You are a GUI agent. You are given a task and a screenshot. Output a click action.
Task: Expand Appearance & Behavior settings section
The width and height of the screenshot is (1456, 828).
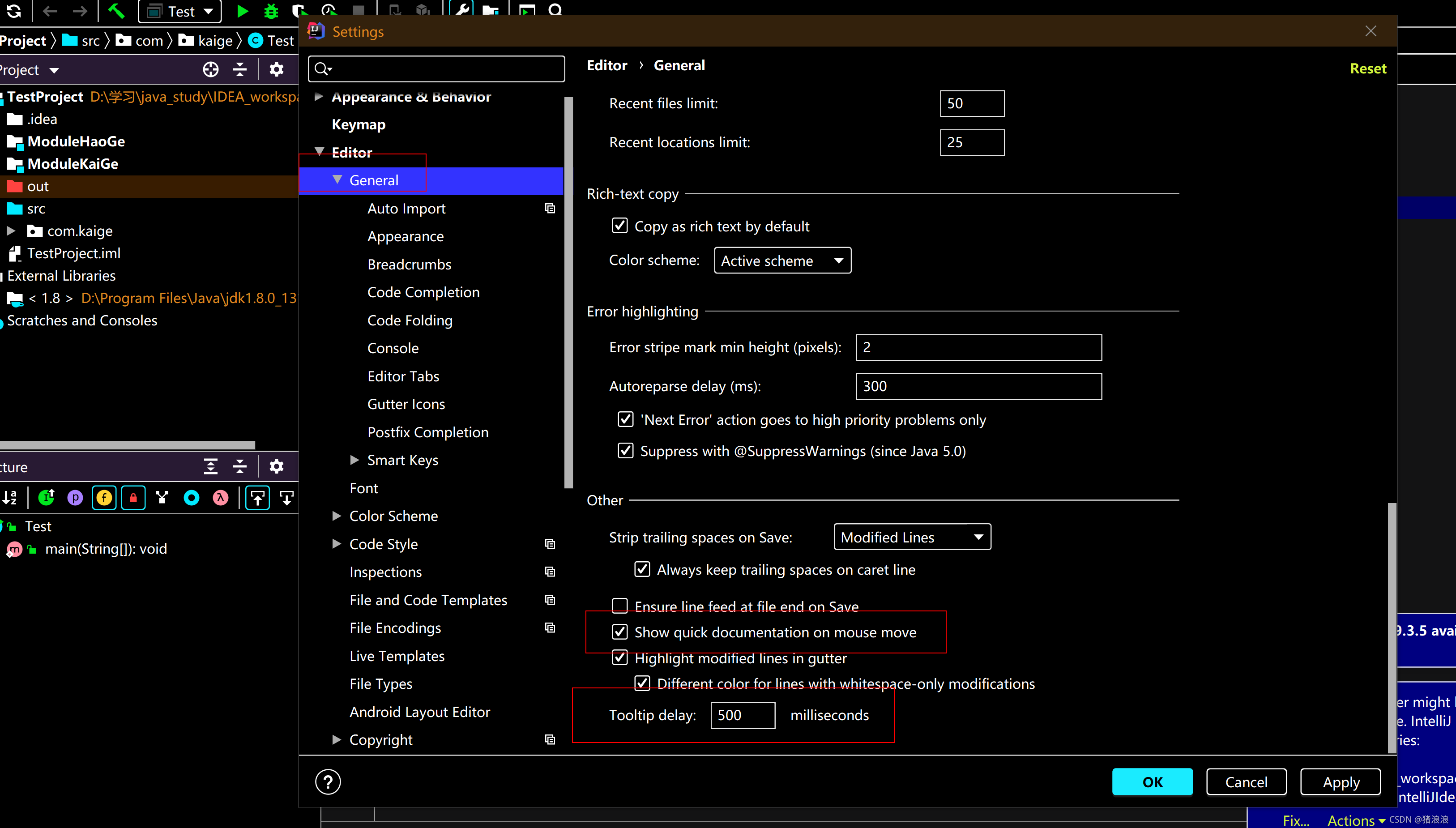click(x=318, y=97)
